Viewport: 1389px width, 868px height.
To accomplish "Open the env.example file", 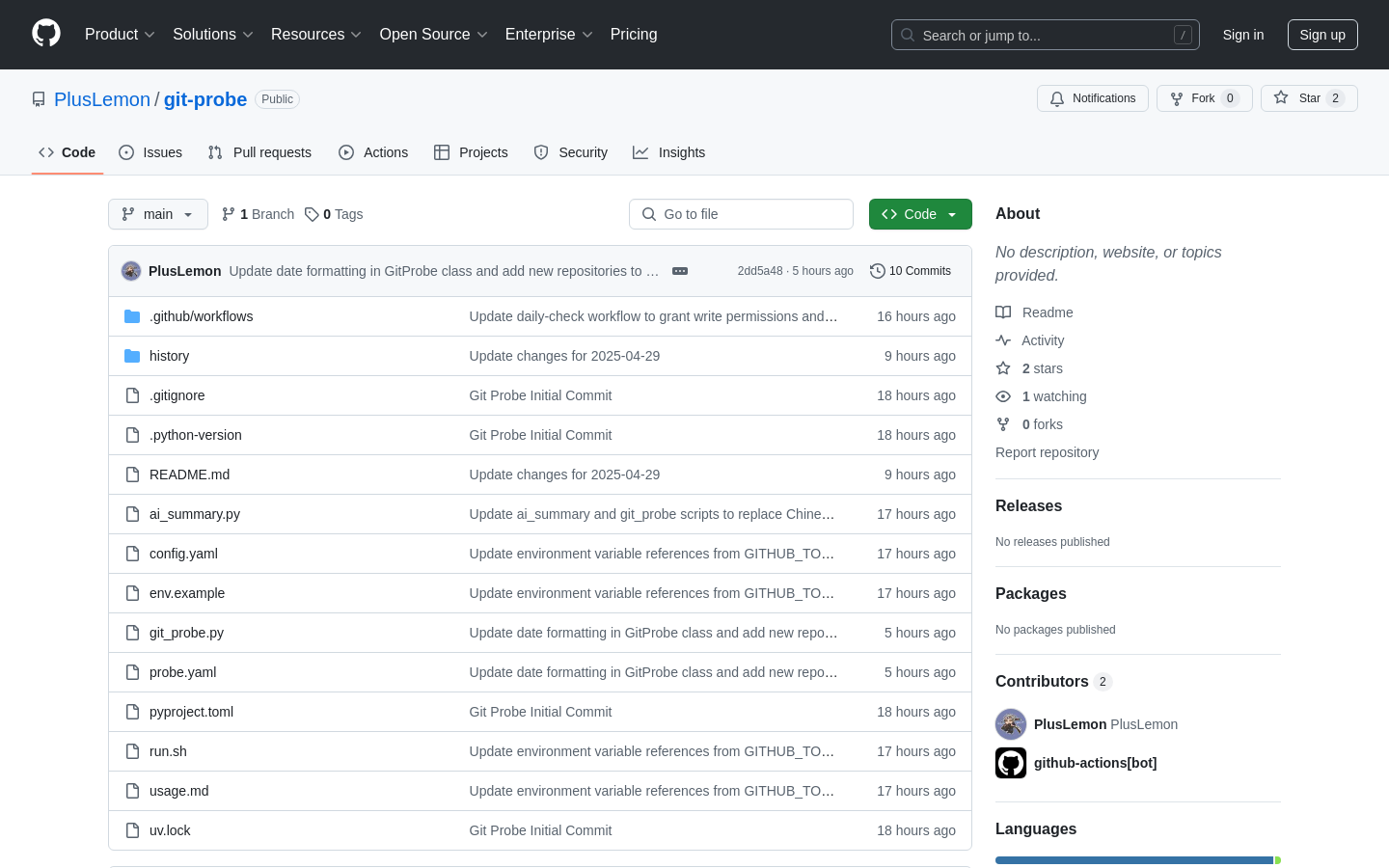I will point(187,593).
